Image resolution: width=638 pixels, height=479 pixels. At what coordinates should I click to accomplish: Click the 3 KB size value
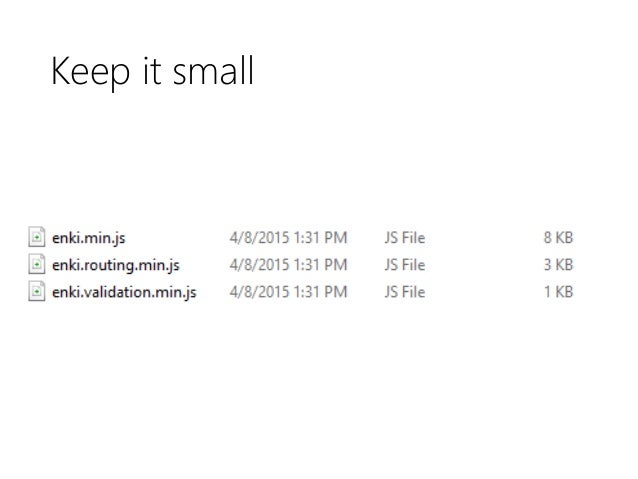point(558,265)
